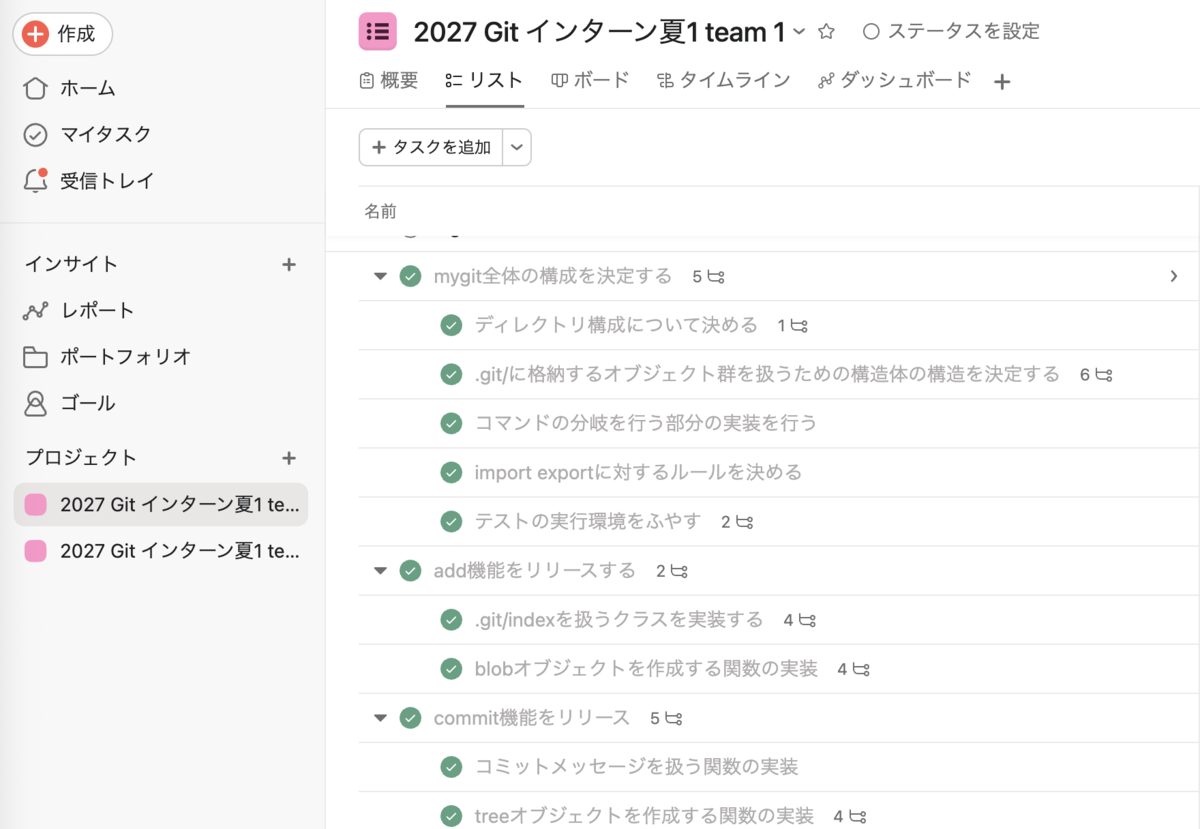
Task: Open 受信トレイ inbox bell icon
Action: click(x=35, y=181)
